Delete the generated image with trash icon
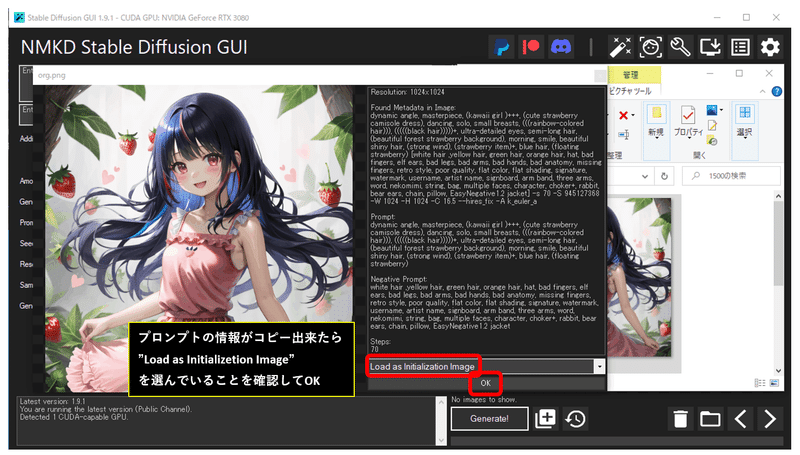 pos(680,419)
